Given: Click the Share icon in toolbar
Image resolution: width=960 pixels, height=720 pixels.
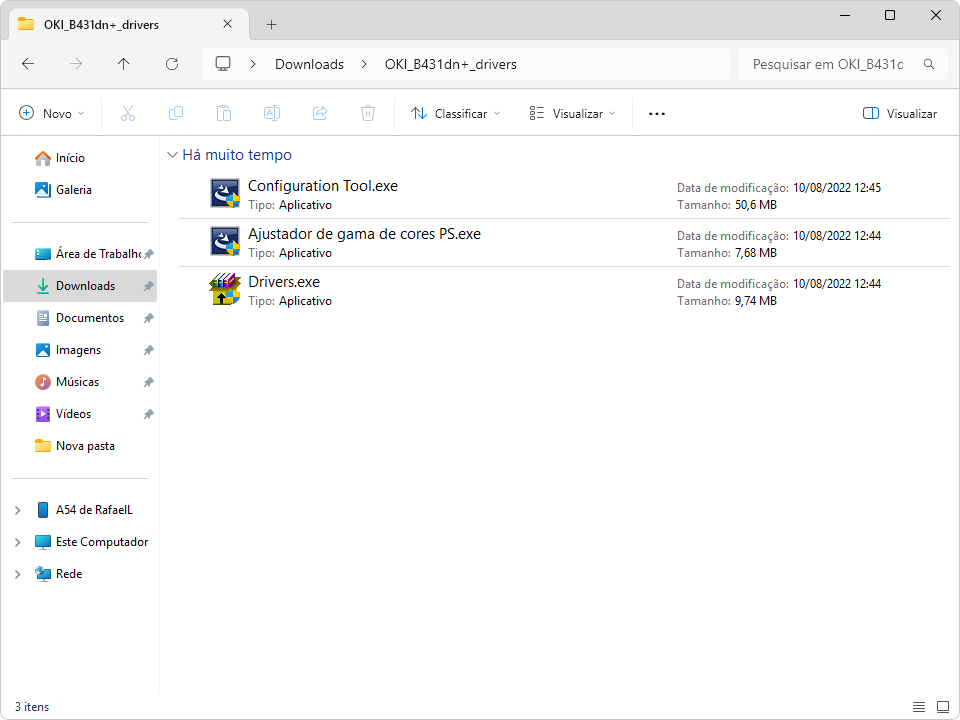Looking at the screenshot, I should coord(320,113).
